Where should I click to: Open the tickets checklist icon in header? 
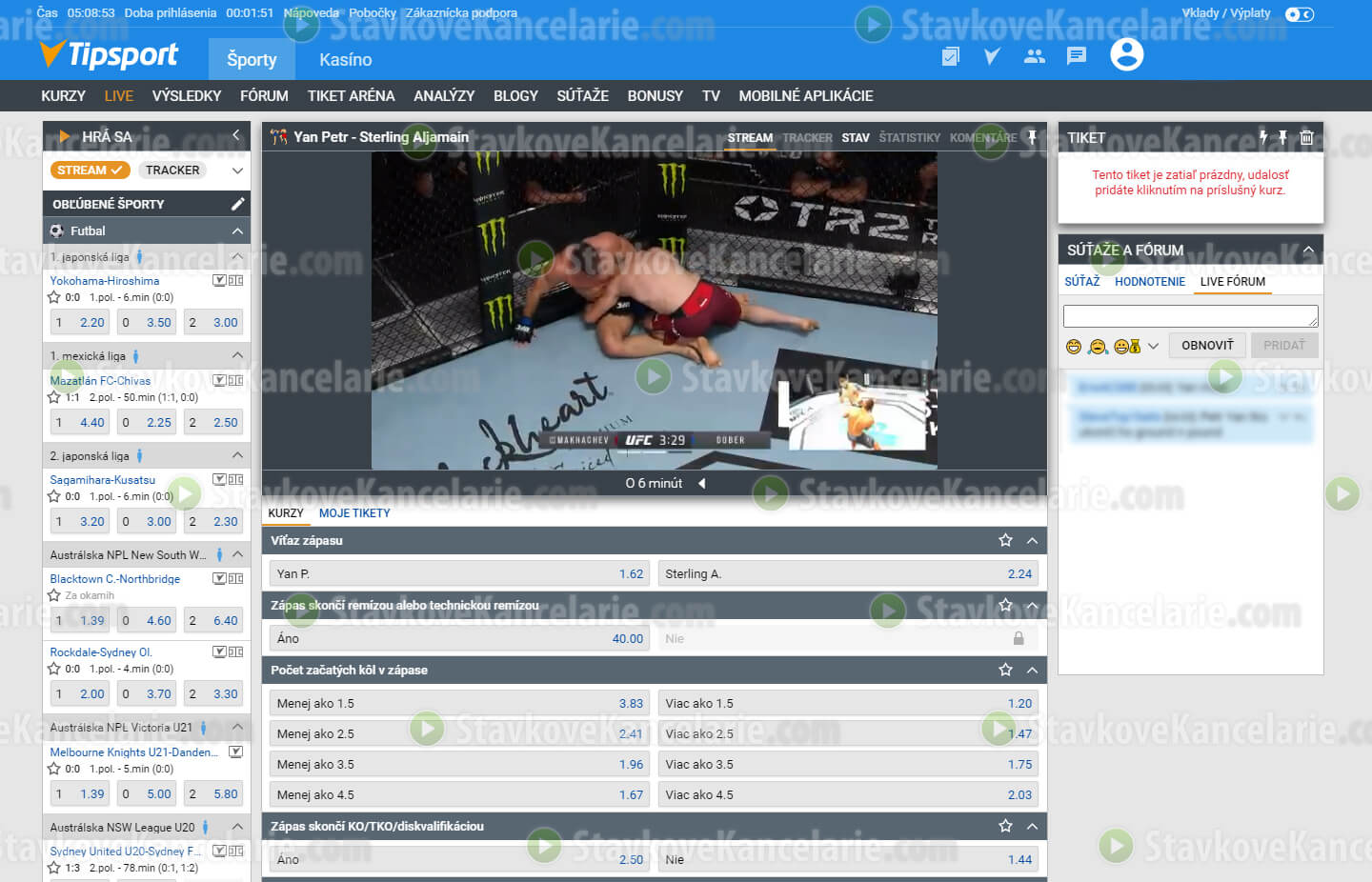pos(950,56)
